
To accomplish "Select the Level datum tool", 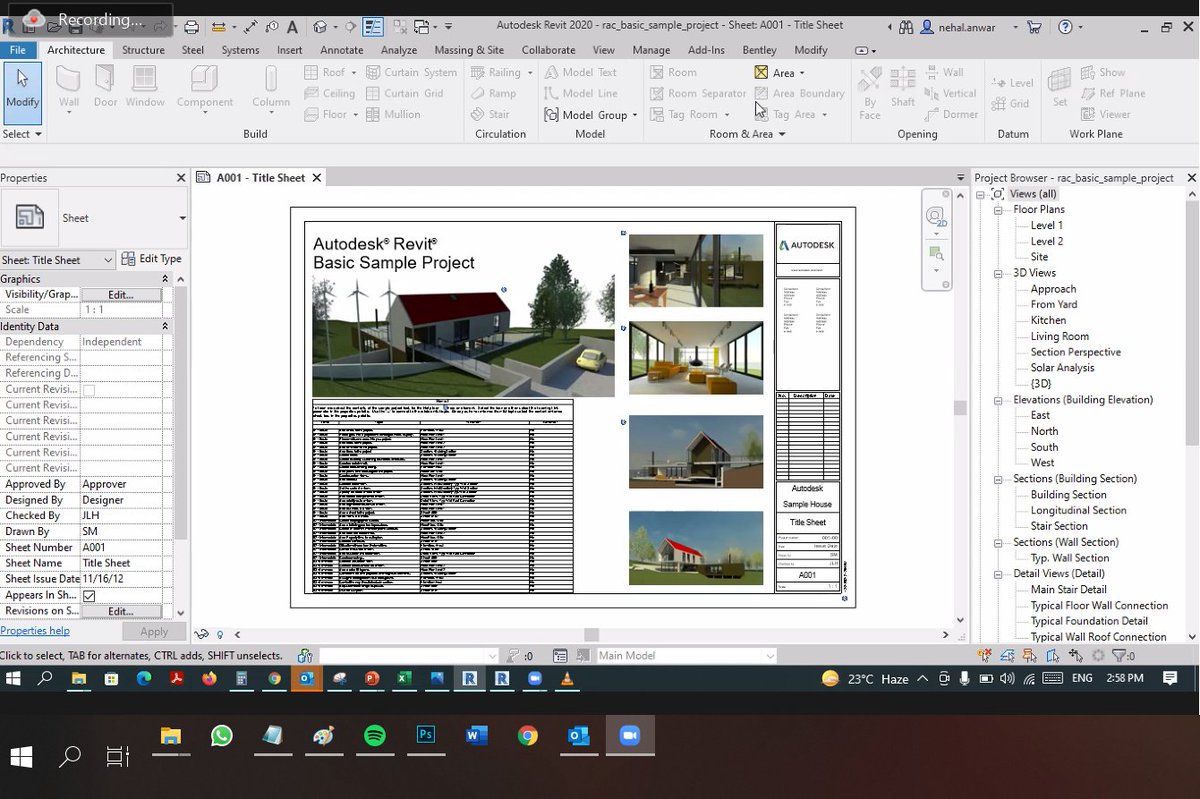I will [1012, 83].
